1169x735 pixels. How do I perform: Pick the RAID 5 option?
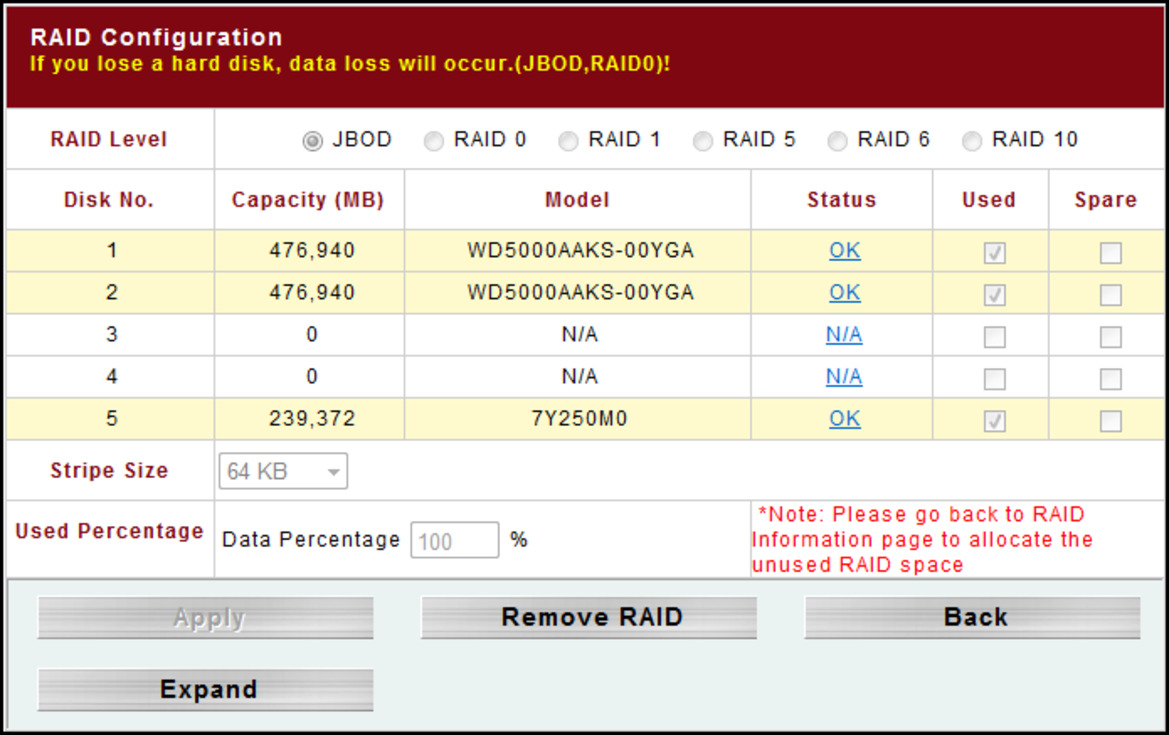703,142
